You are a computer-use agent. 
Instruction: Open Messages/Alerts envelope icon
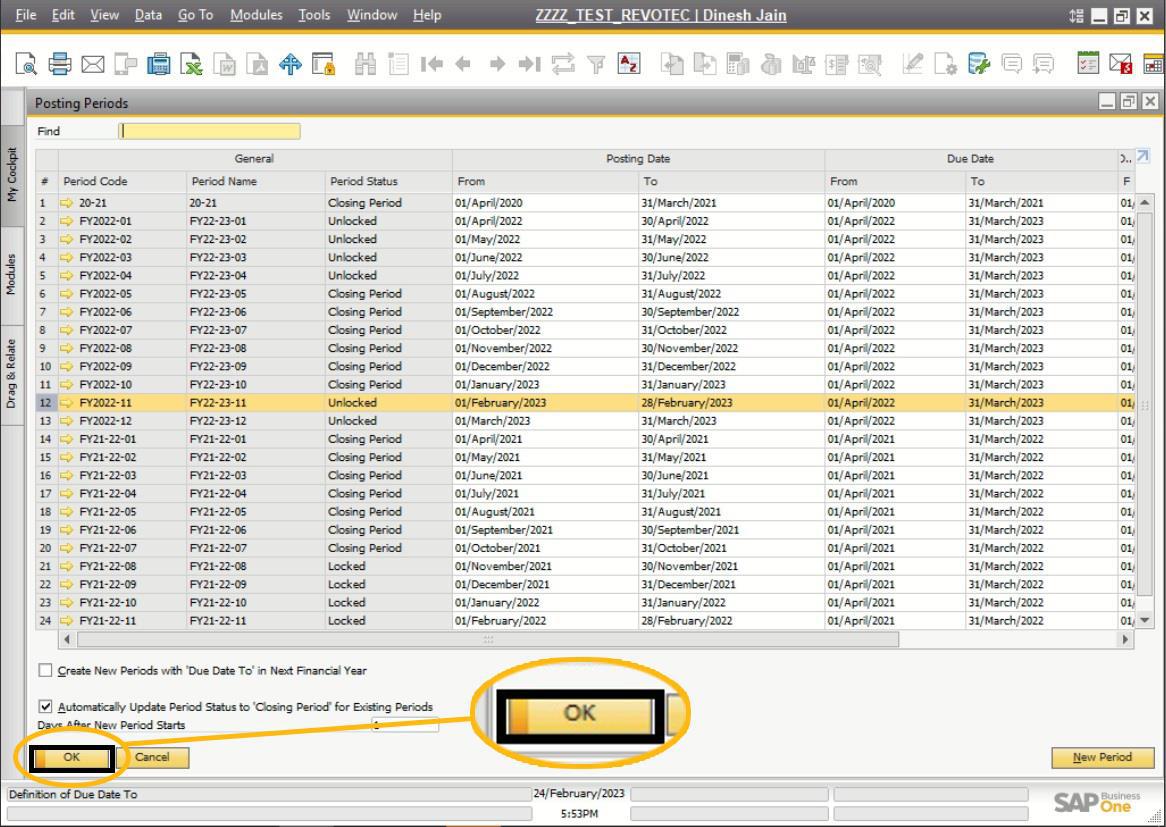tap(1121, 64)
